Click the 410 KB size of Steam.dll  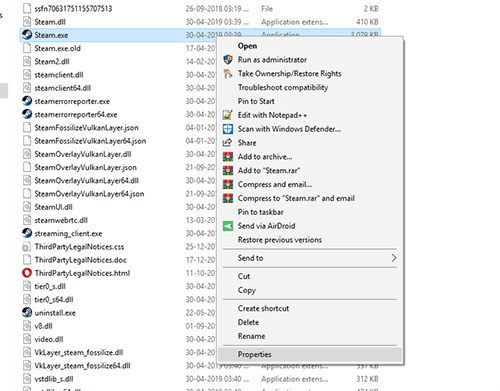367,22
